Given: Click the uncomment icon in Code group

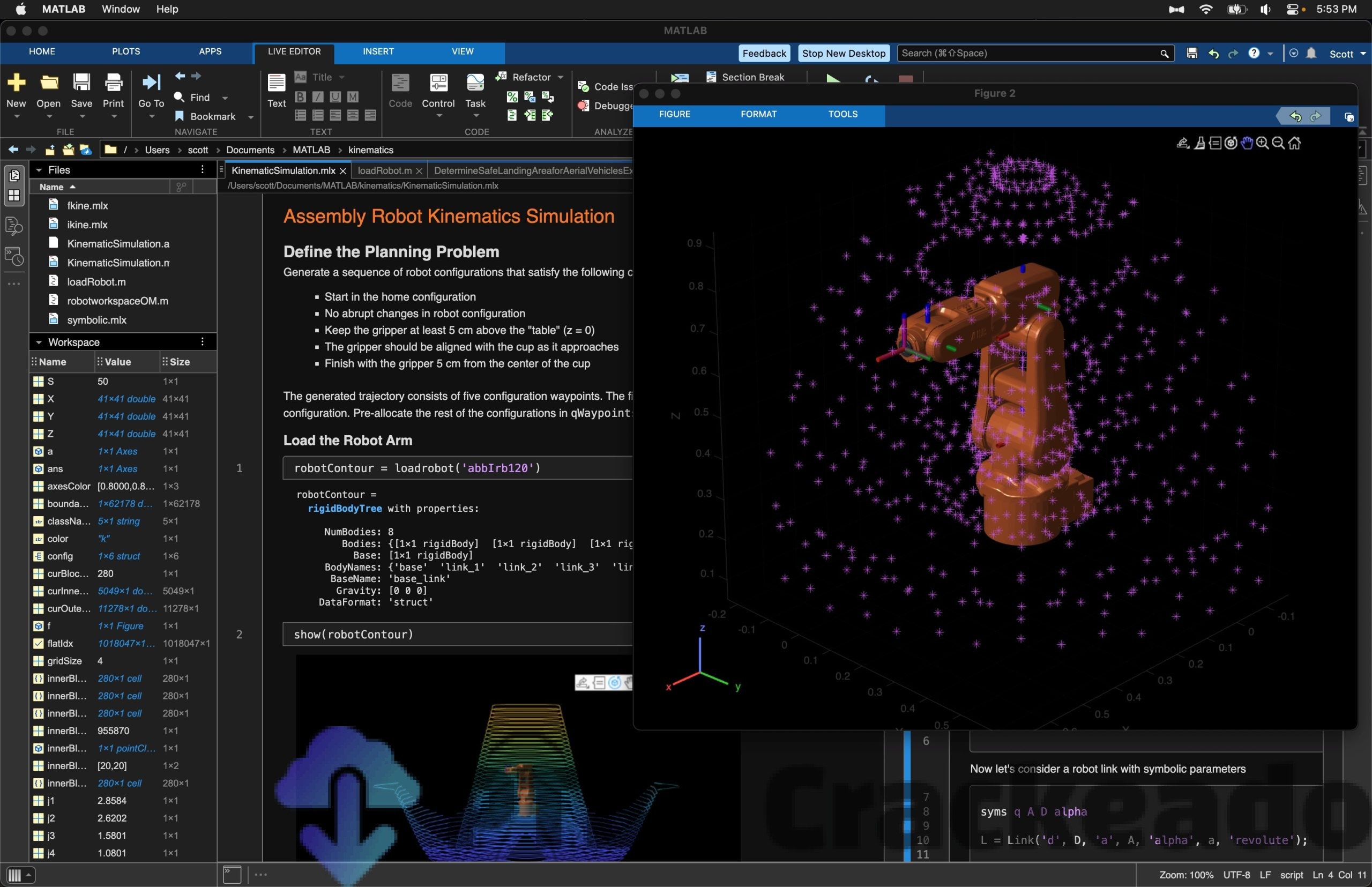Looking at the screenshot, I should pos(530,97).
